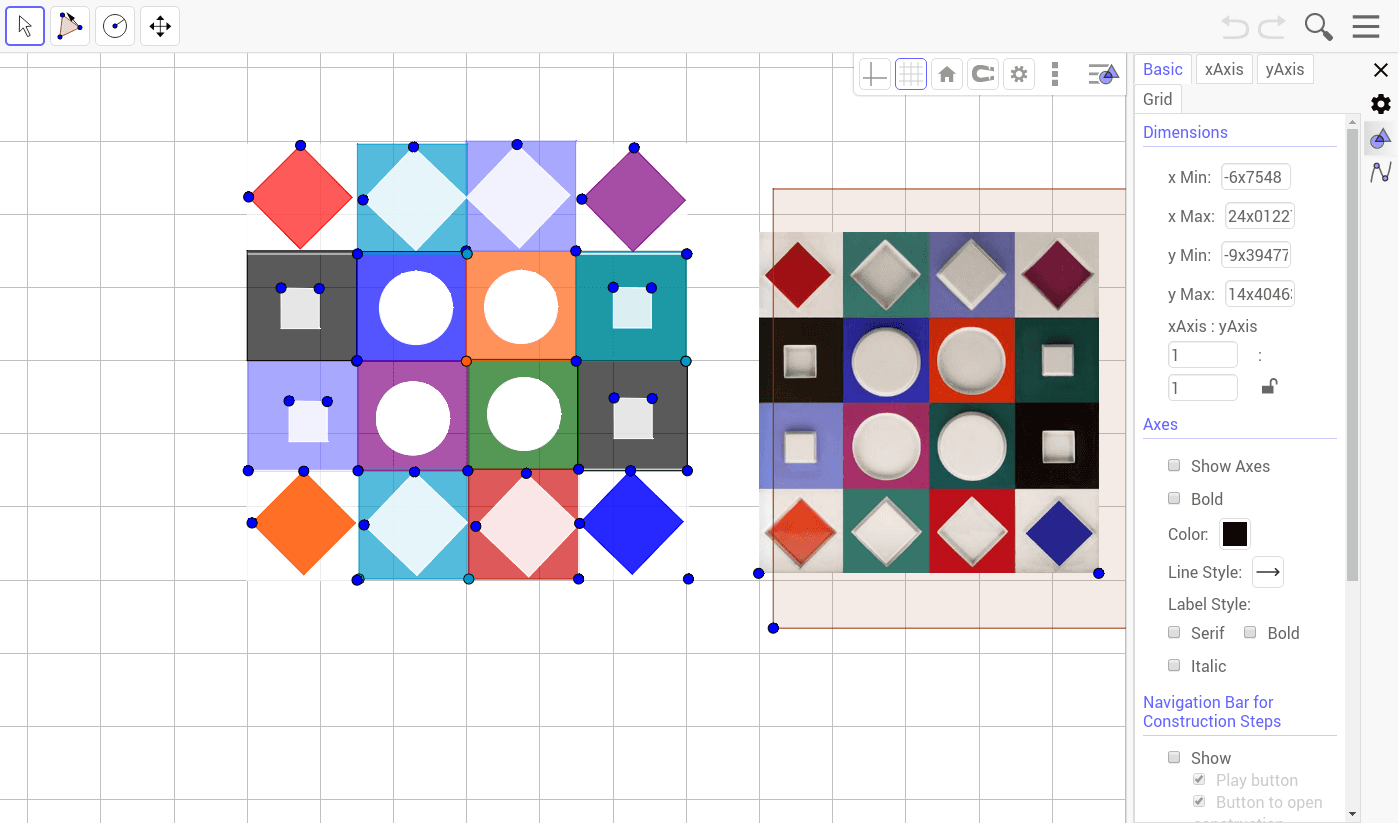
Task: Select the red diamond in the drawing
Action: click(x=301, y=198)
